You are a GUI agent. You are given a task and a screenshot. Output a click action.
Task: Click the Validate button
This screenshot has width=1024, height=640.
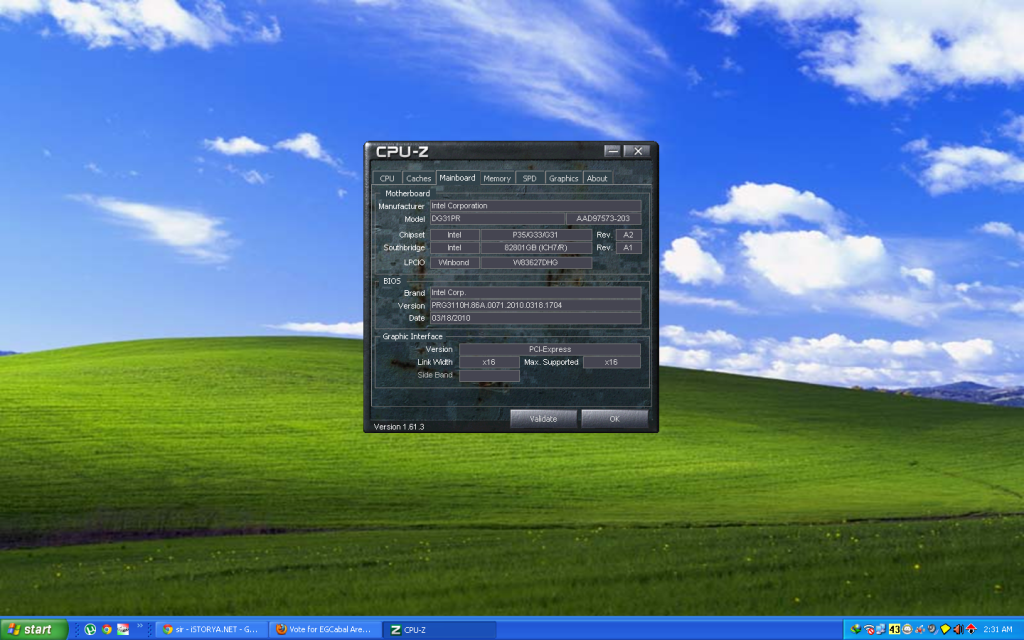pos(543,419)
